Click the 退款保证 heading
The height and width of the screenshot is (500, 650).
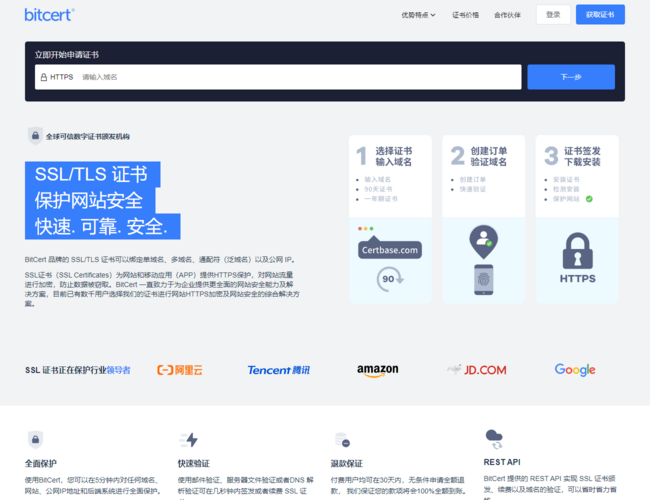pyautogui.click(x=347, y=464)
